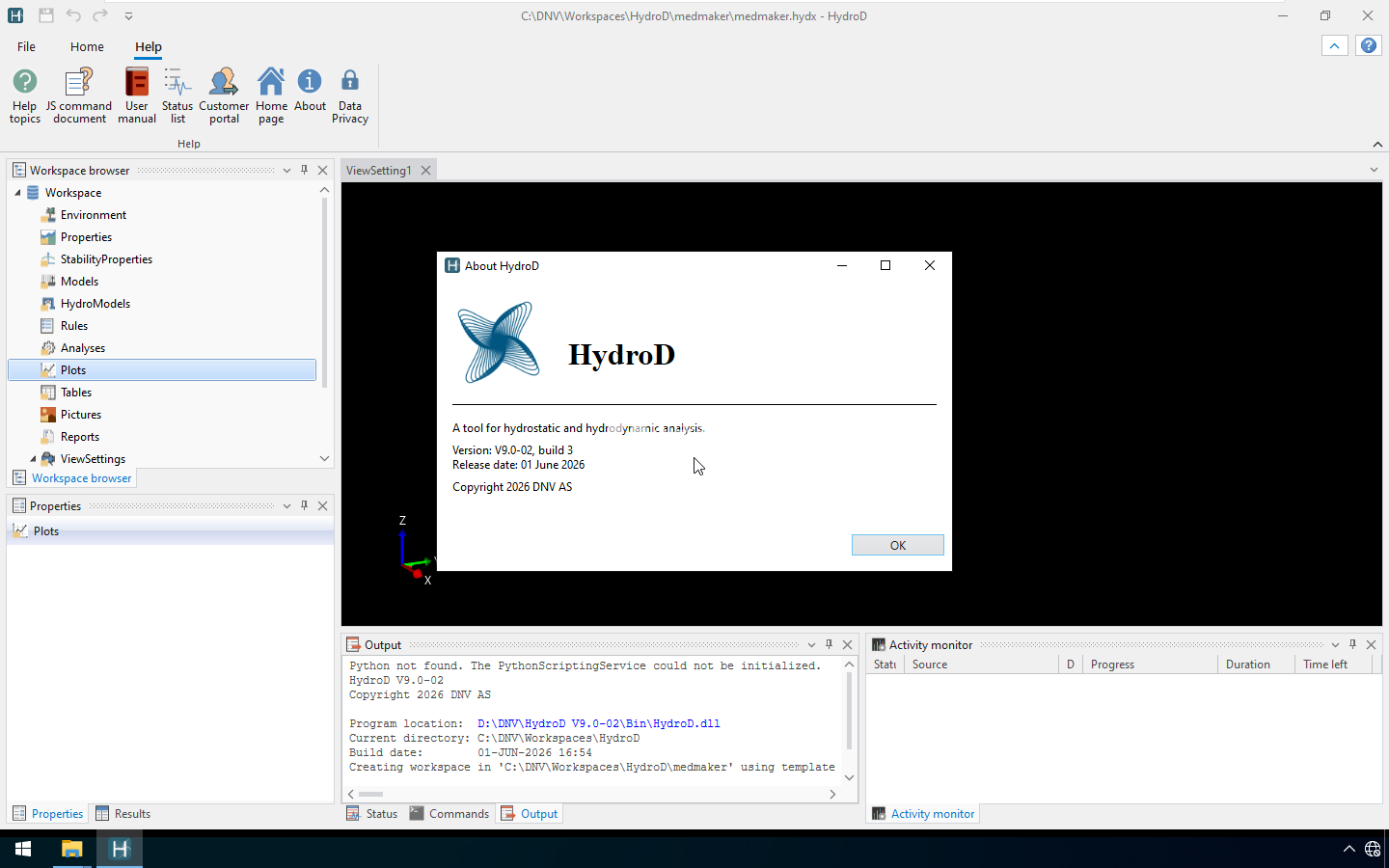This screenshot has width=1389, height=868.
Task: Select ViewSettings tree node
Action: point(93,459)
